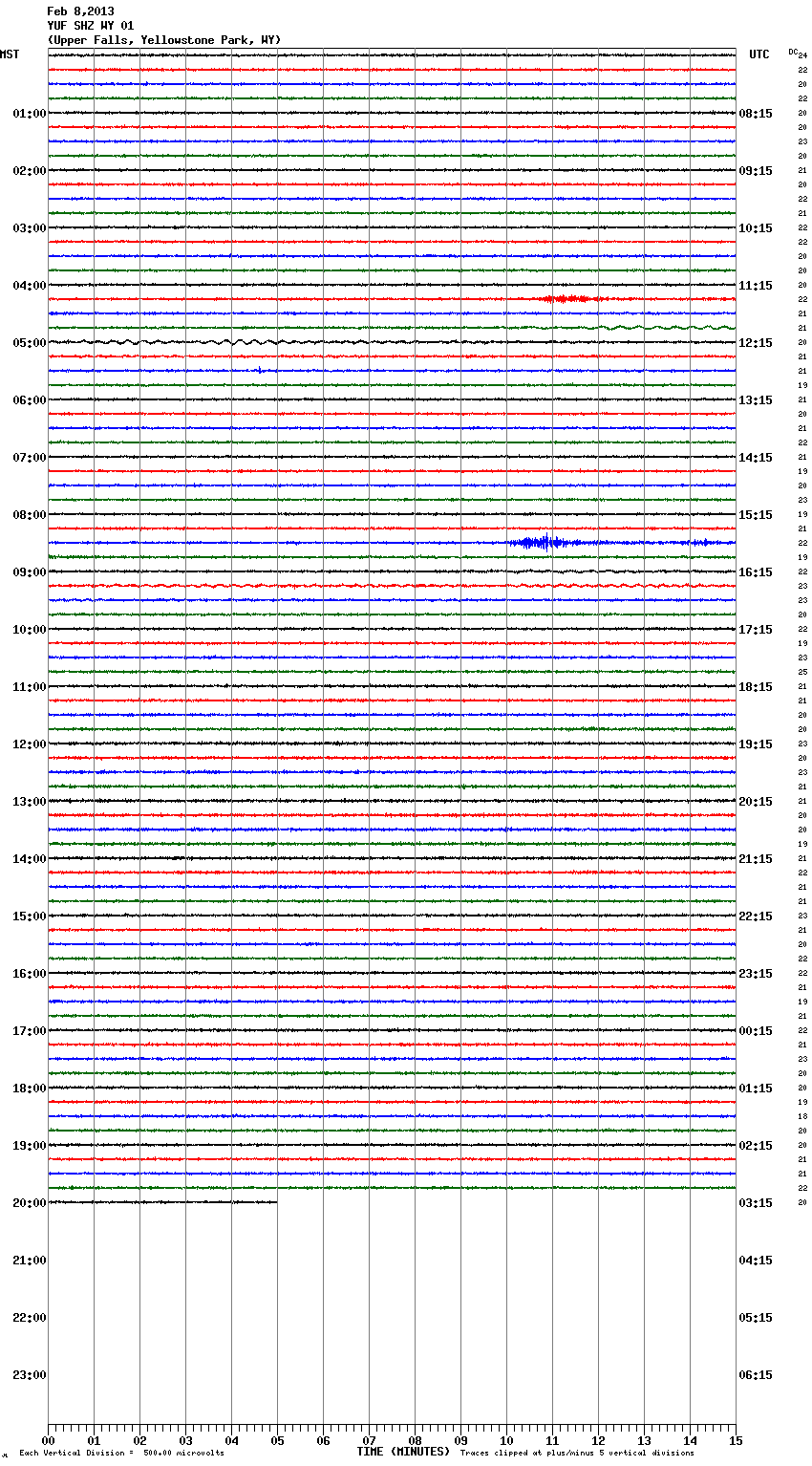Image resolution: width=812 pixels, height=1466 pixels.
Task: Click UTC time label '20:15'
Action: click(x=756, y=802)
